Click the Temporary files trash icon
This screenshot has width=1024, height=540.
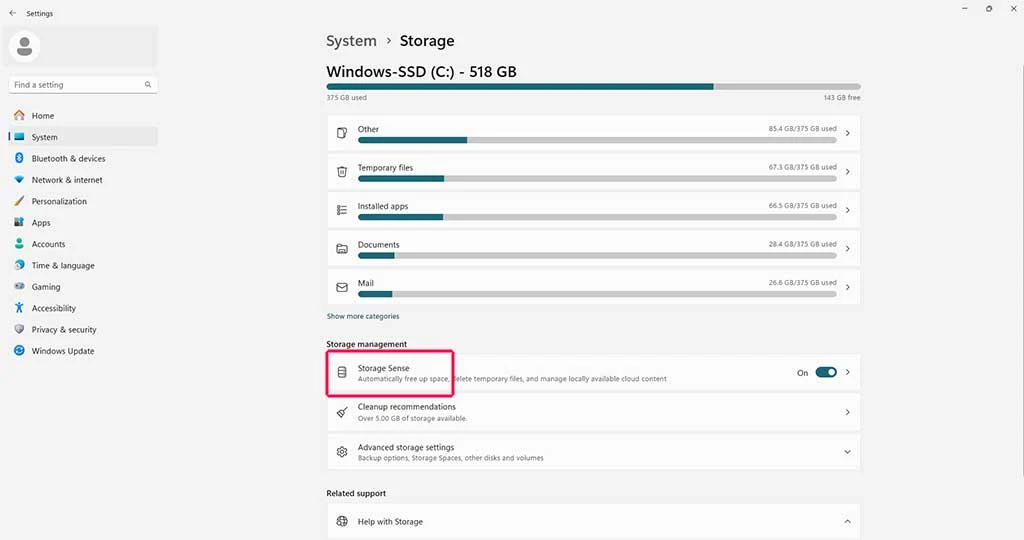[342, 172]
